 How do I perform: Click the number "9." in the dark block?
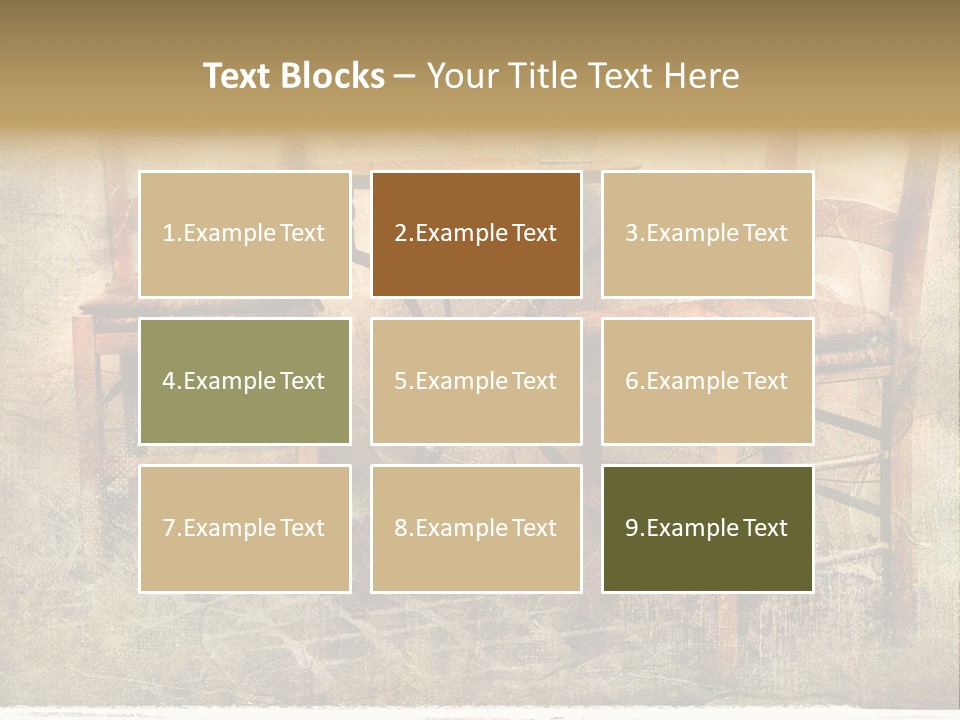(x=635, y=528)
